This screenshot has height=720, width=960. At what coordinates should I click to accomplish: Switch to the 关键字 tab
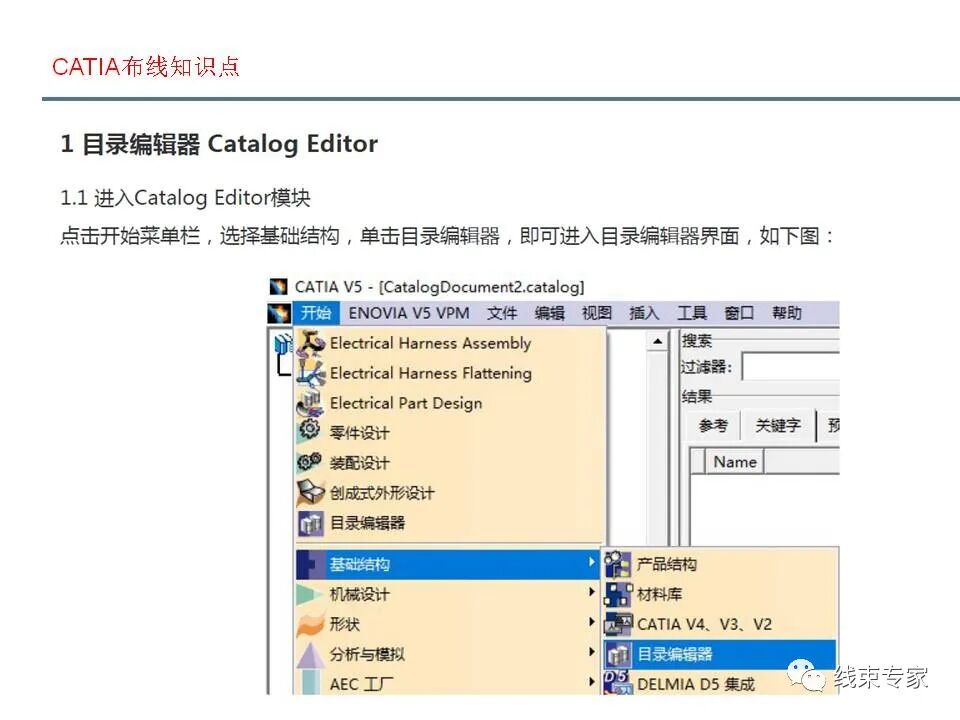coord(780,425)
